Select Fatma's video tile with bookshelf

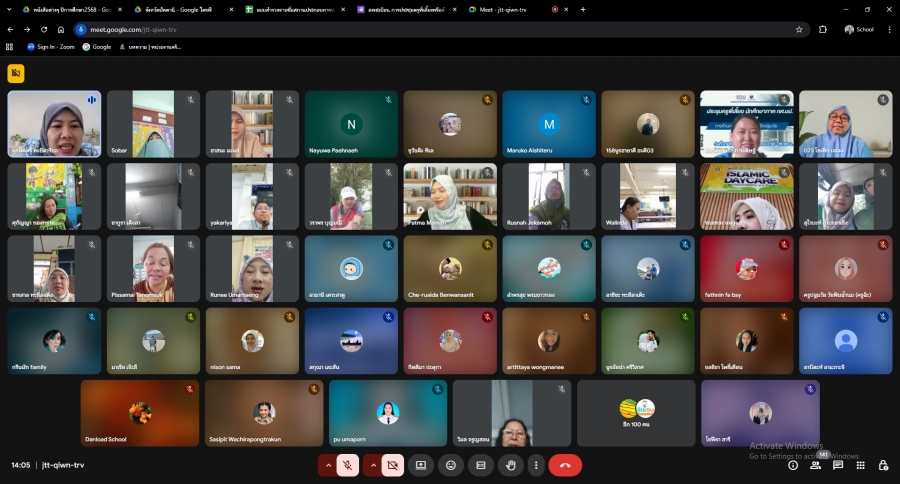(x=450, y=197)
